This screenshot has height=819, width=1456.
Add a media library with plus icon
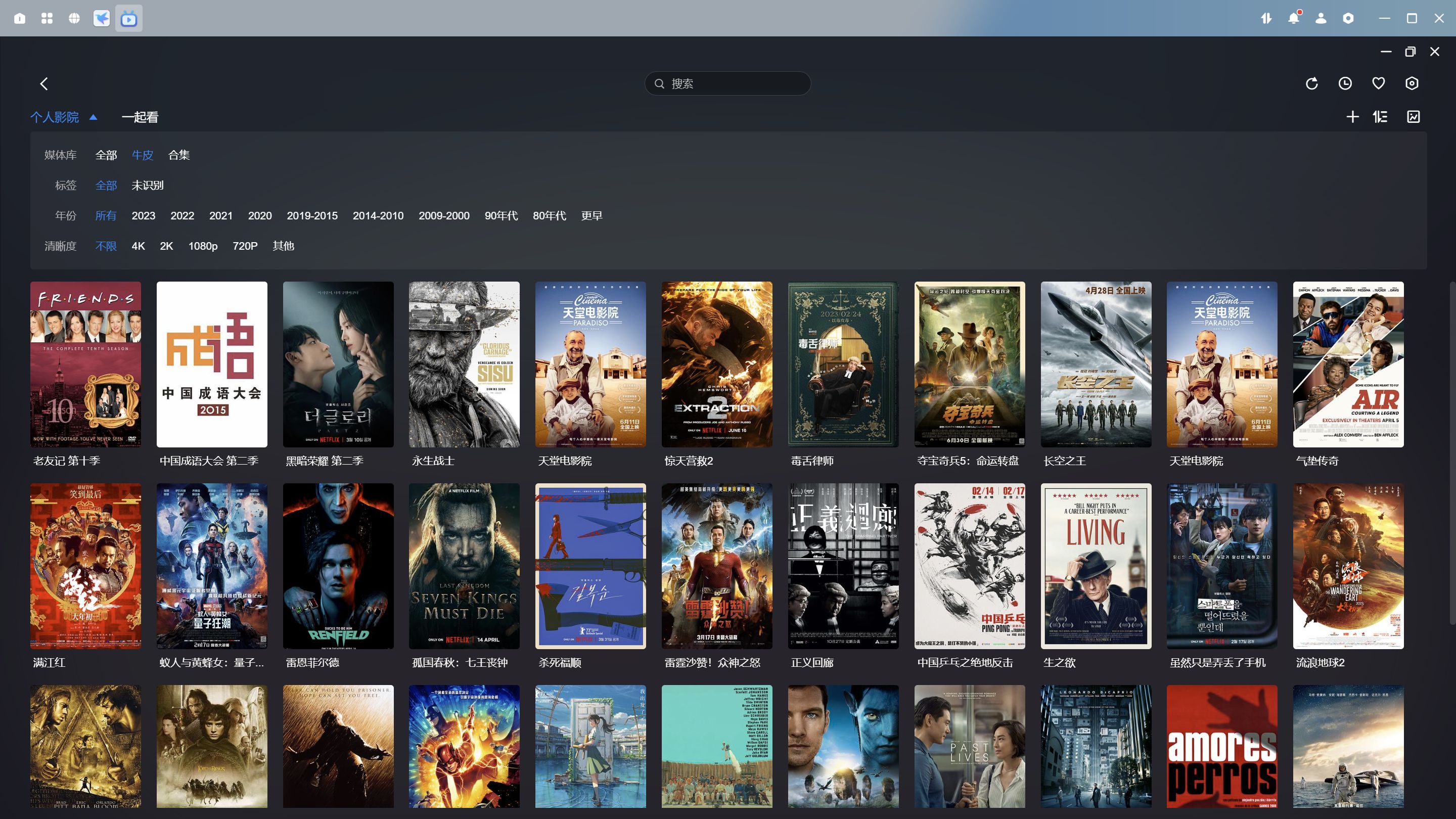[1352, 117]
